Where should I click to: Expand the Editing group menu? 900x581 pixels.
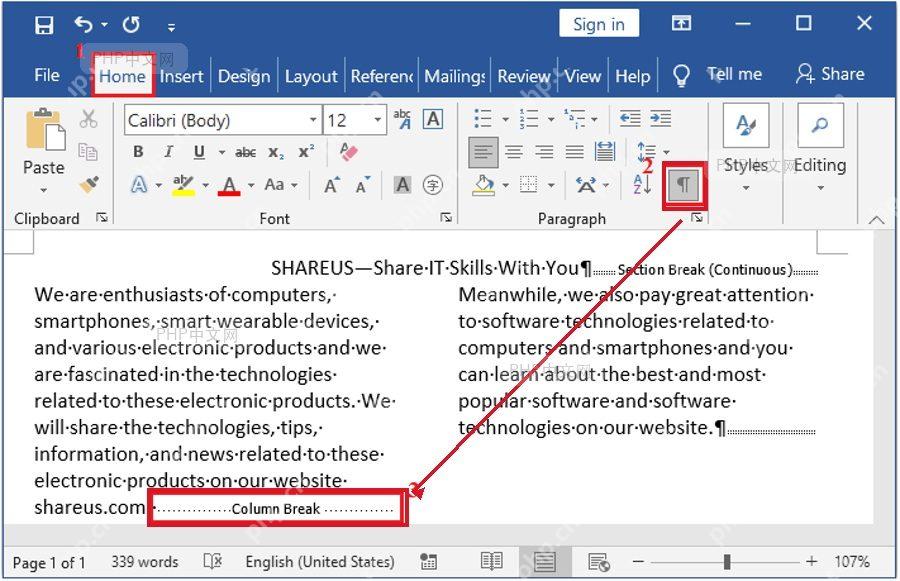[x=820, y=188]
